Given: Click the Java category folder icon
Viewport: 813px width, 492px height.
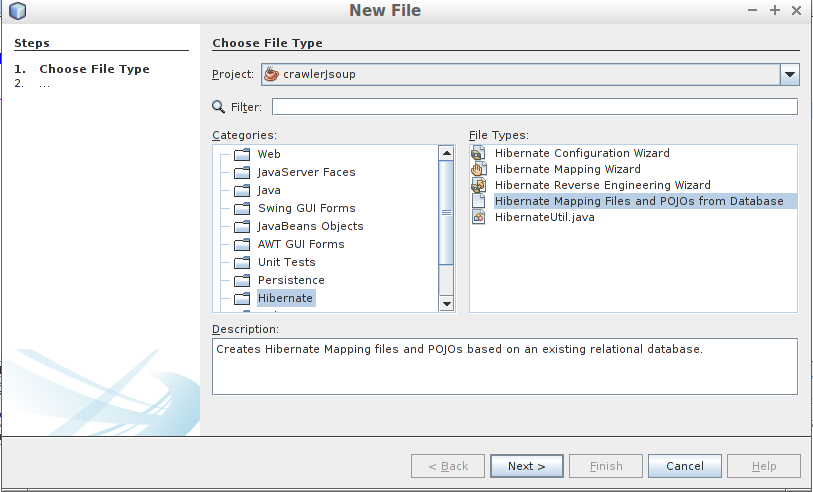Looking at the screenshot, I should [242, 191].
